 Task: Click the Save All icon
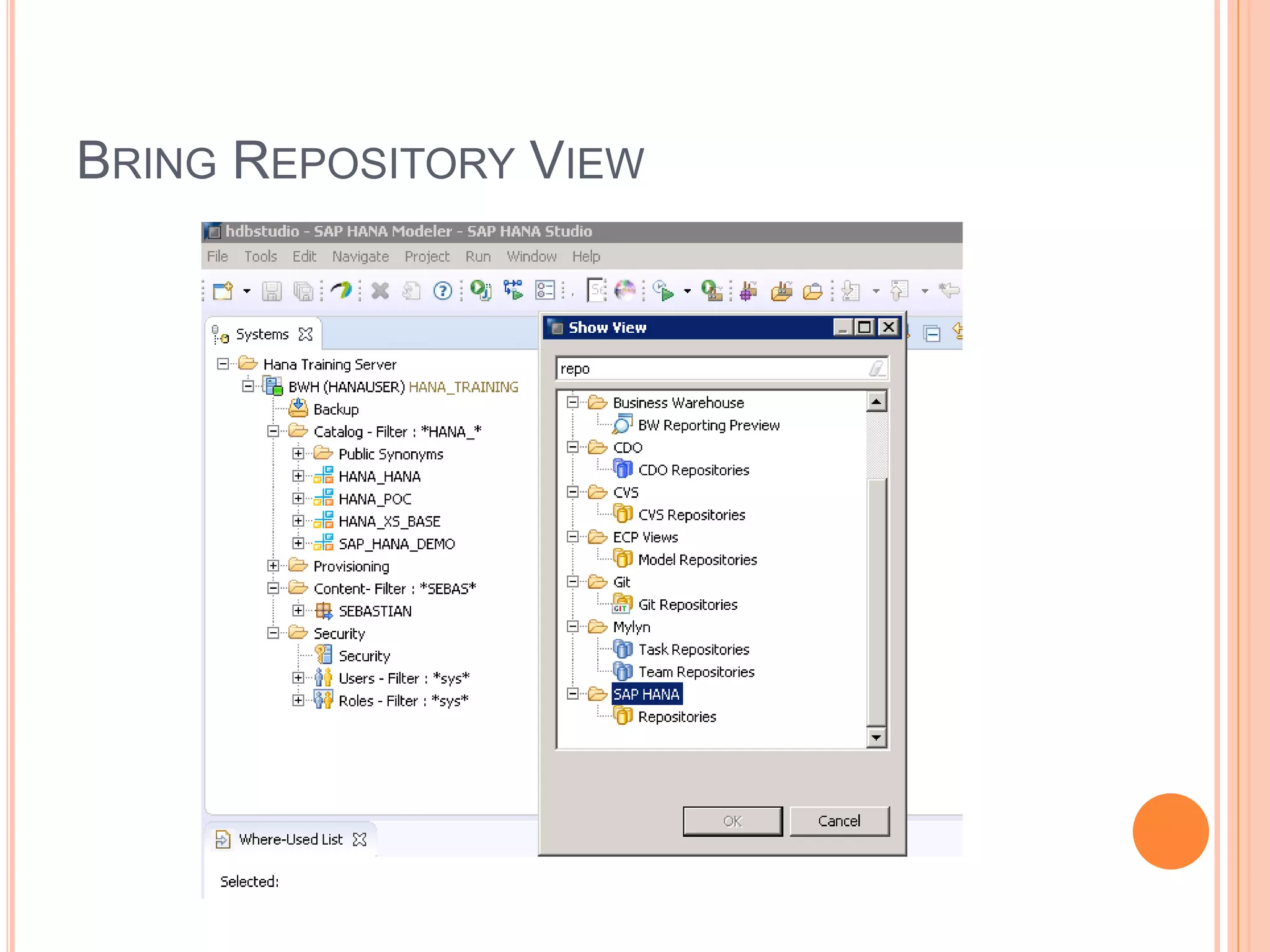click(x=304, y=291)
